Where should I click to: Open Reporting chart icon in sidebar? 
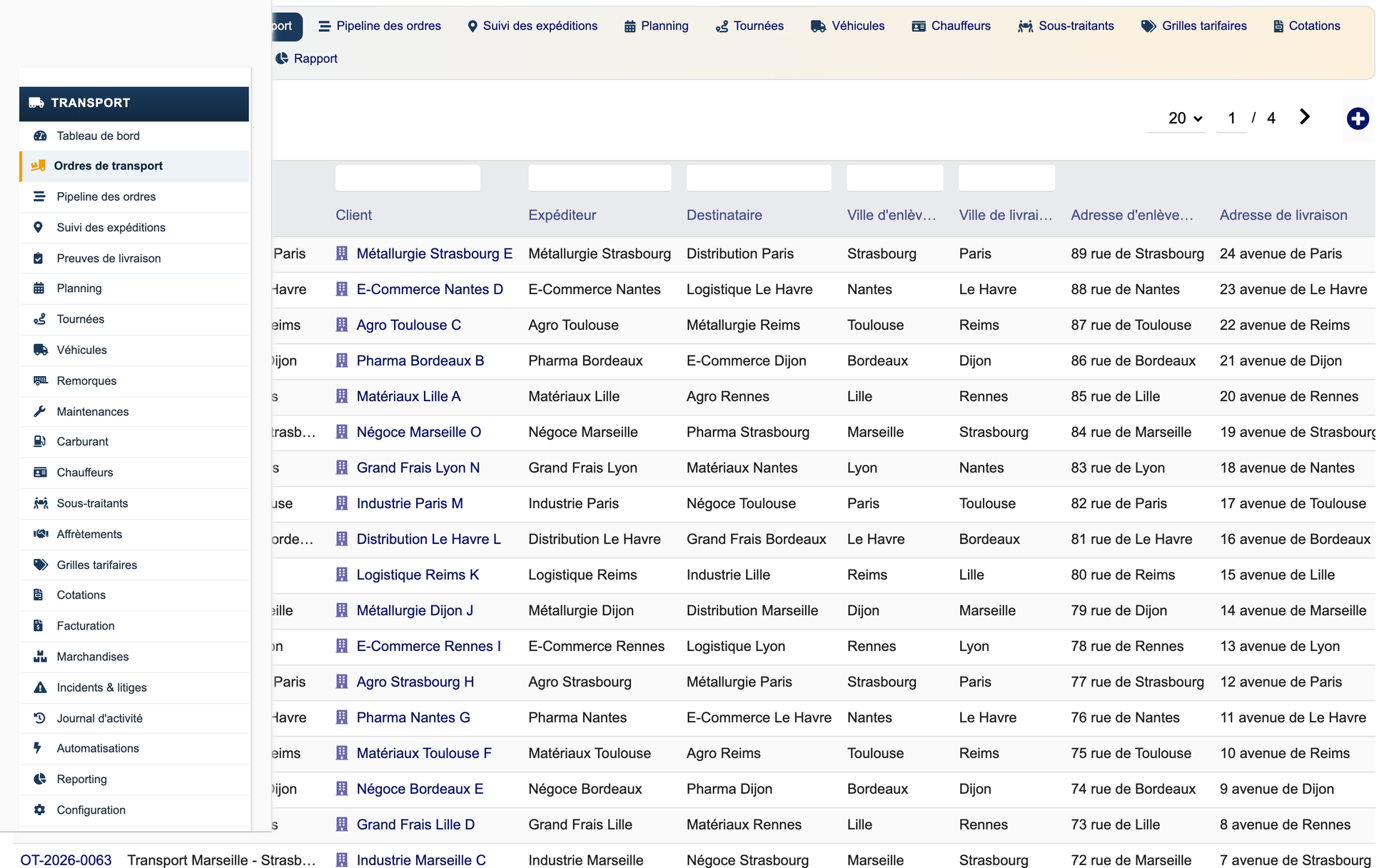40,779
